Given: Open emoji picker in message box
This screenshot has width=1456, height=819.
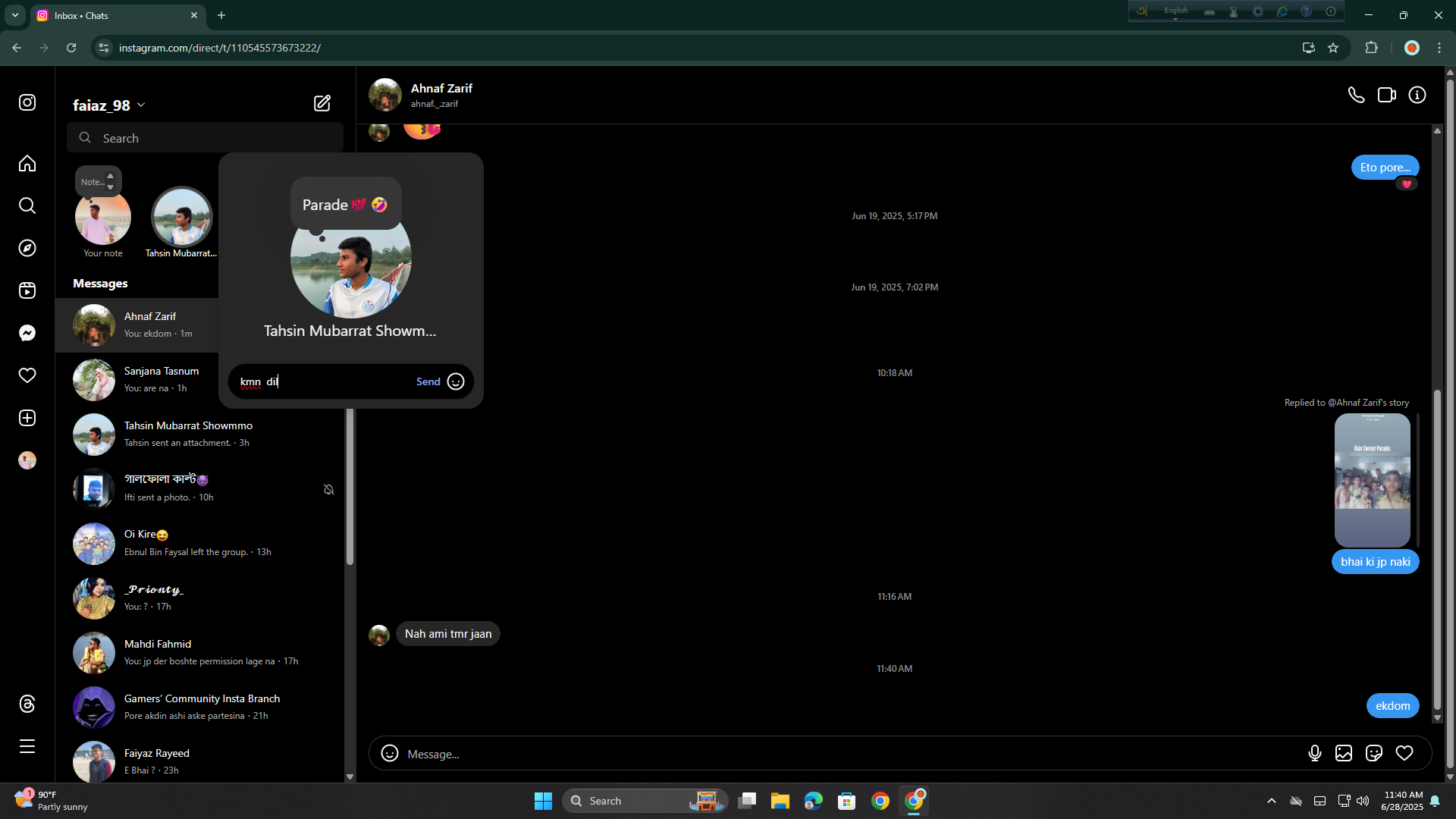Looking at the screenshot, I should [390, 753].
